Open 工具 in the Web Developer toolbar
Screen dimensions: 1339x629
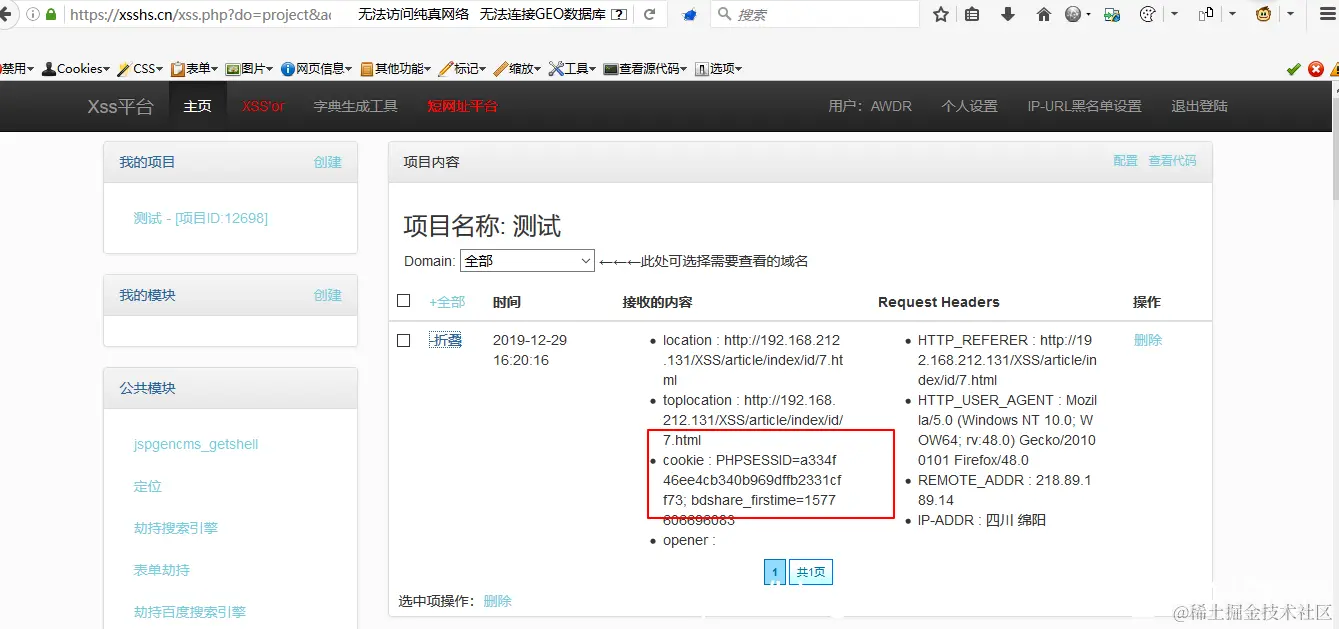coord(570,68)
